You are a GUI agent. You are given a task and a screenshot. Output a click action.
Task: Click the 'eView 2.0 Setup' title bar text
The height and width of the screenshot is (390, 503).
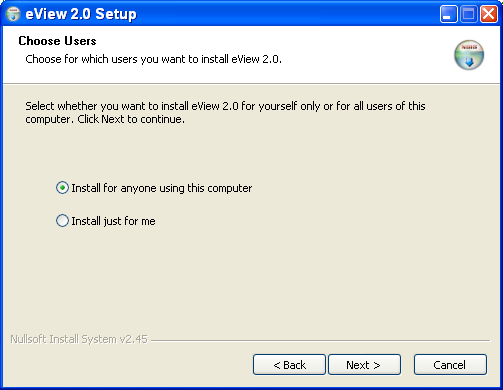(x=81, y=14)
